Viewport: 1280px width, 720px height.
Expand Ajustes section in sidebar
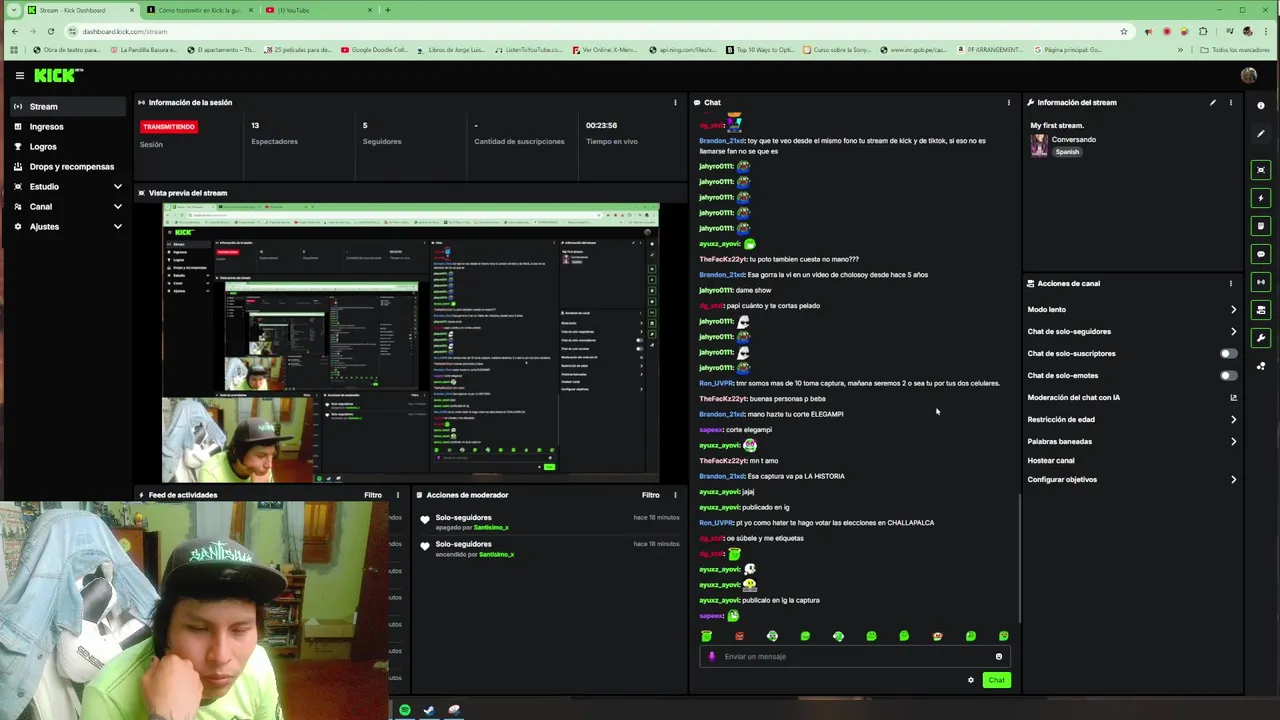tap(117, 226)
